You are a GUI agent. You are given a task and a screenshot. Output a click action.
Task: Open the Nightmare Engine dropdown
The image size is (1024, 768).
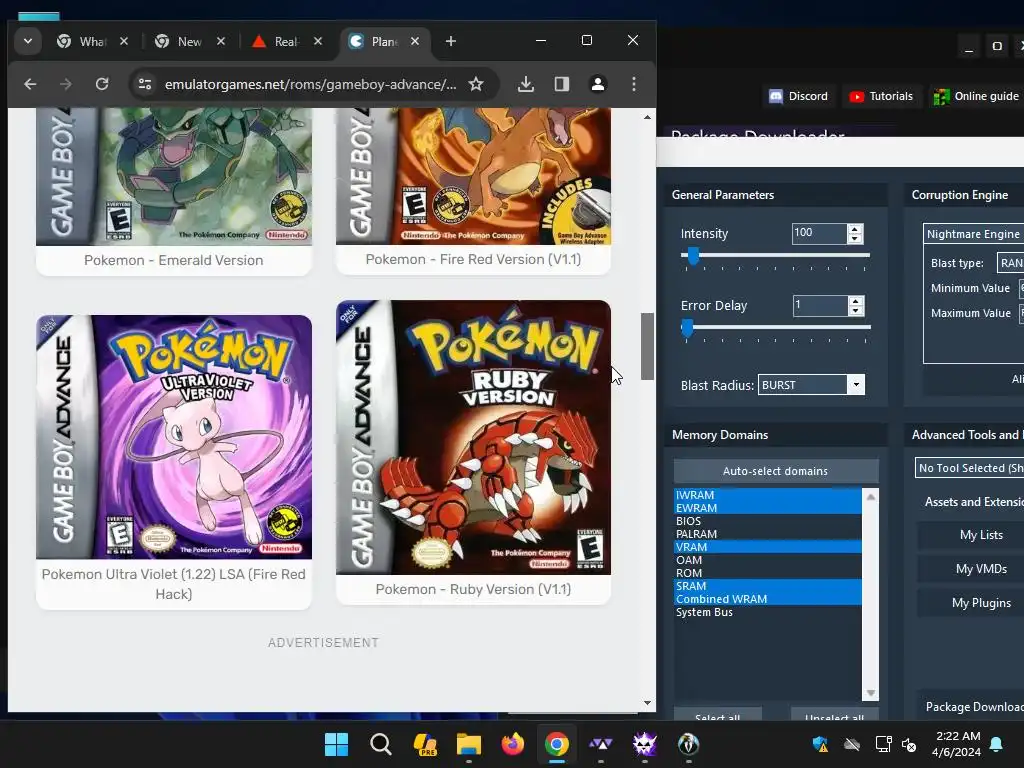point(973,234)
